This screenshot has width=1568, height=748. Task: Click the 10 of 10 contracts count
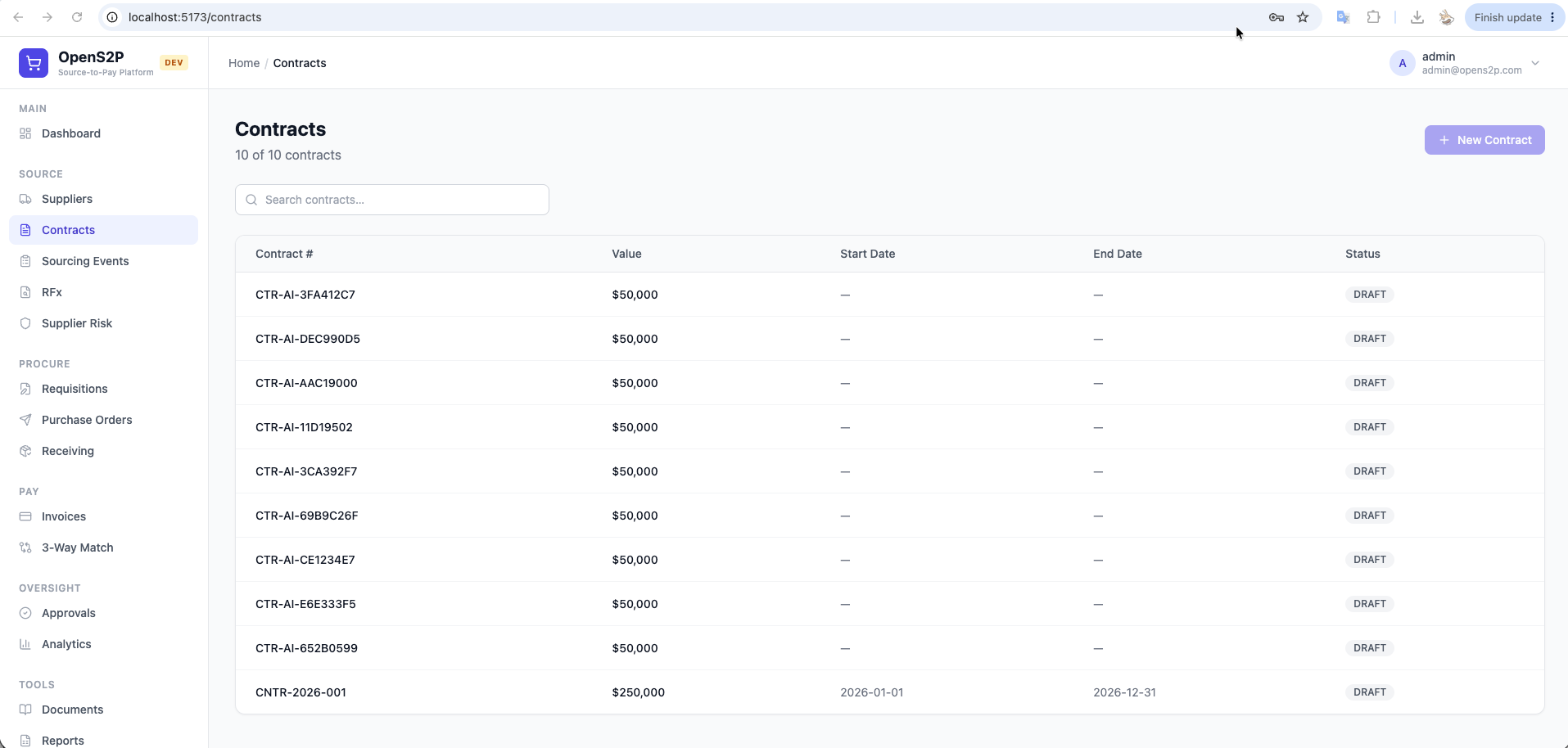[x=288, y=155]
